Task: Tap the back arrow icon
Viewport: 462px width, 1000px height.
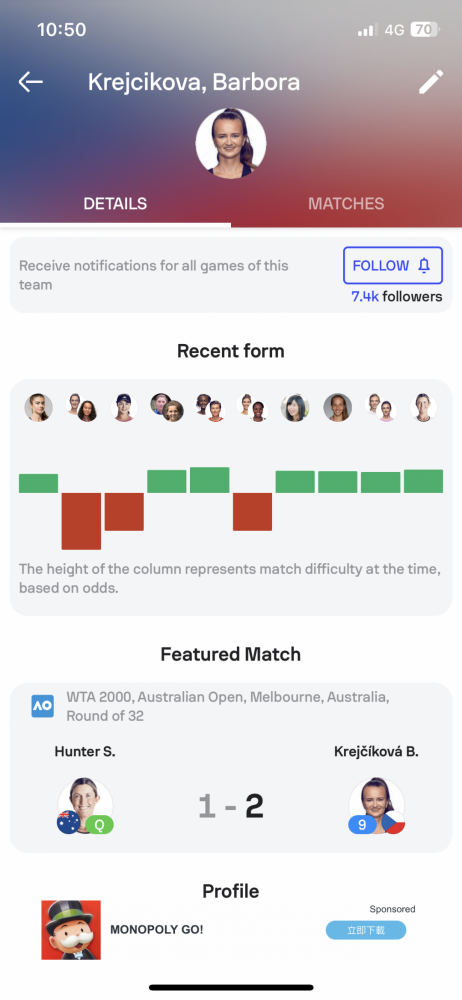Action: coord(30,82)
